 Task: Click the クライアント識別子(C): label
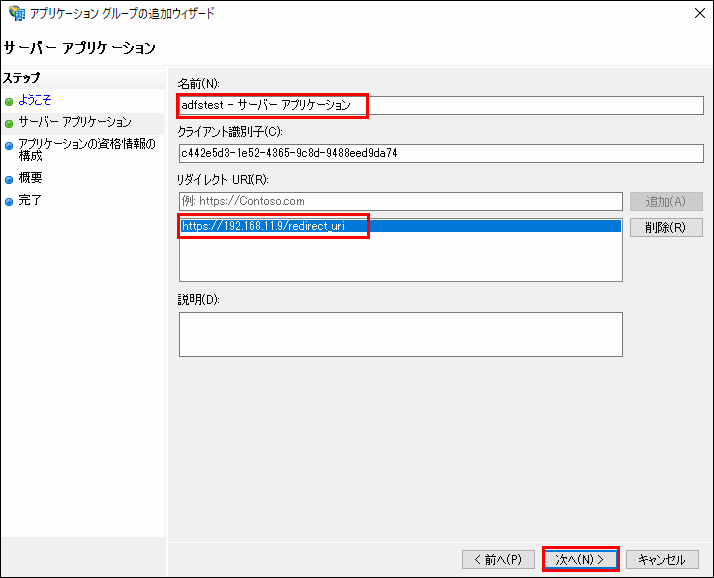(x=230, y=132)
